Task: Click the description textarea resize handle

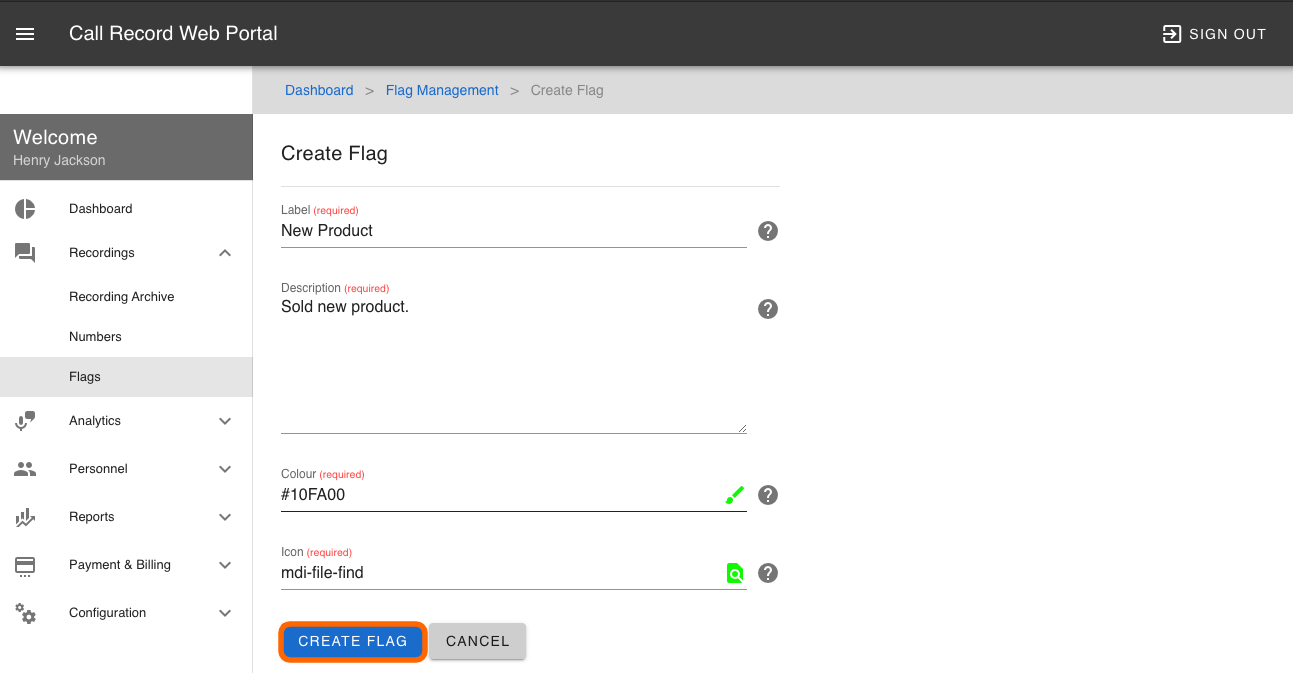Action: tap(741, 428)
